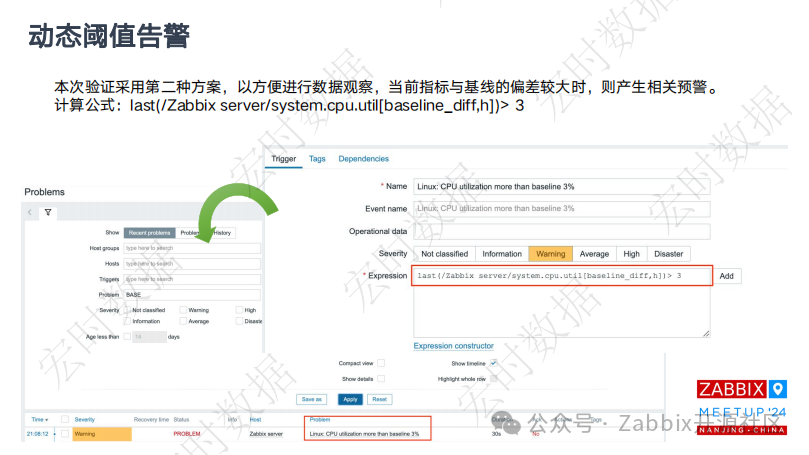
Task: Focus the trigger Name field
Action: (x=562, y=187)
